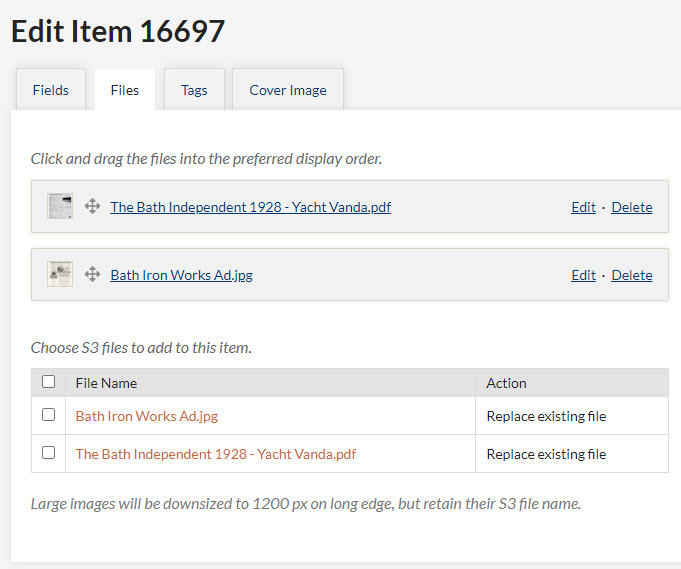Screen dimensions: 681x569
Task: Open Bath Iron Works Ad.jpg file link
Action: pyautogui.click(x=182, y=275)
